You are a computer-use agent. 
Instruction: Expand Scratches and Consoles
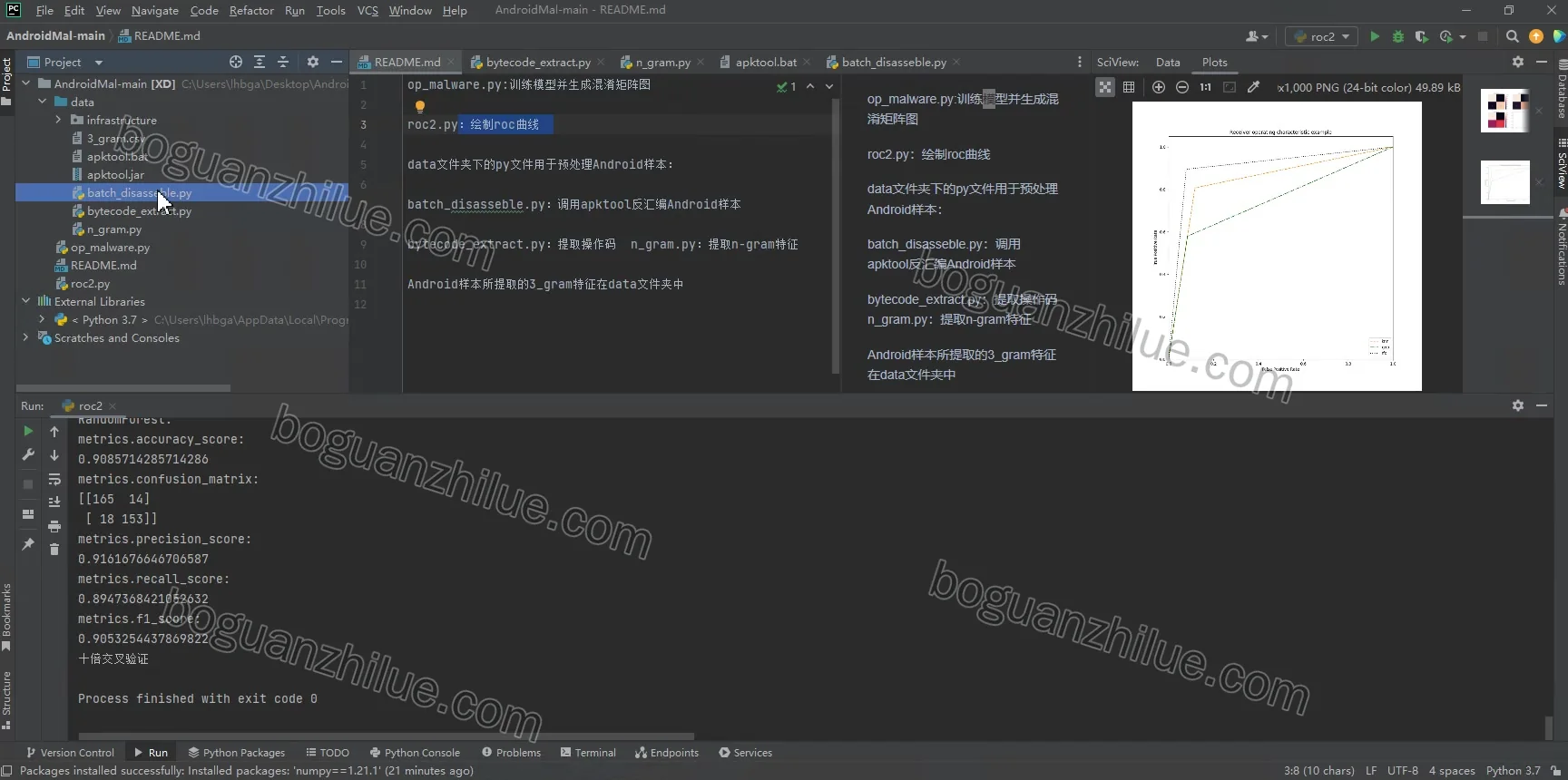point(25,337)
